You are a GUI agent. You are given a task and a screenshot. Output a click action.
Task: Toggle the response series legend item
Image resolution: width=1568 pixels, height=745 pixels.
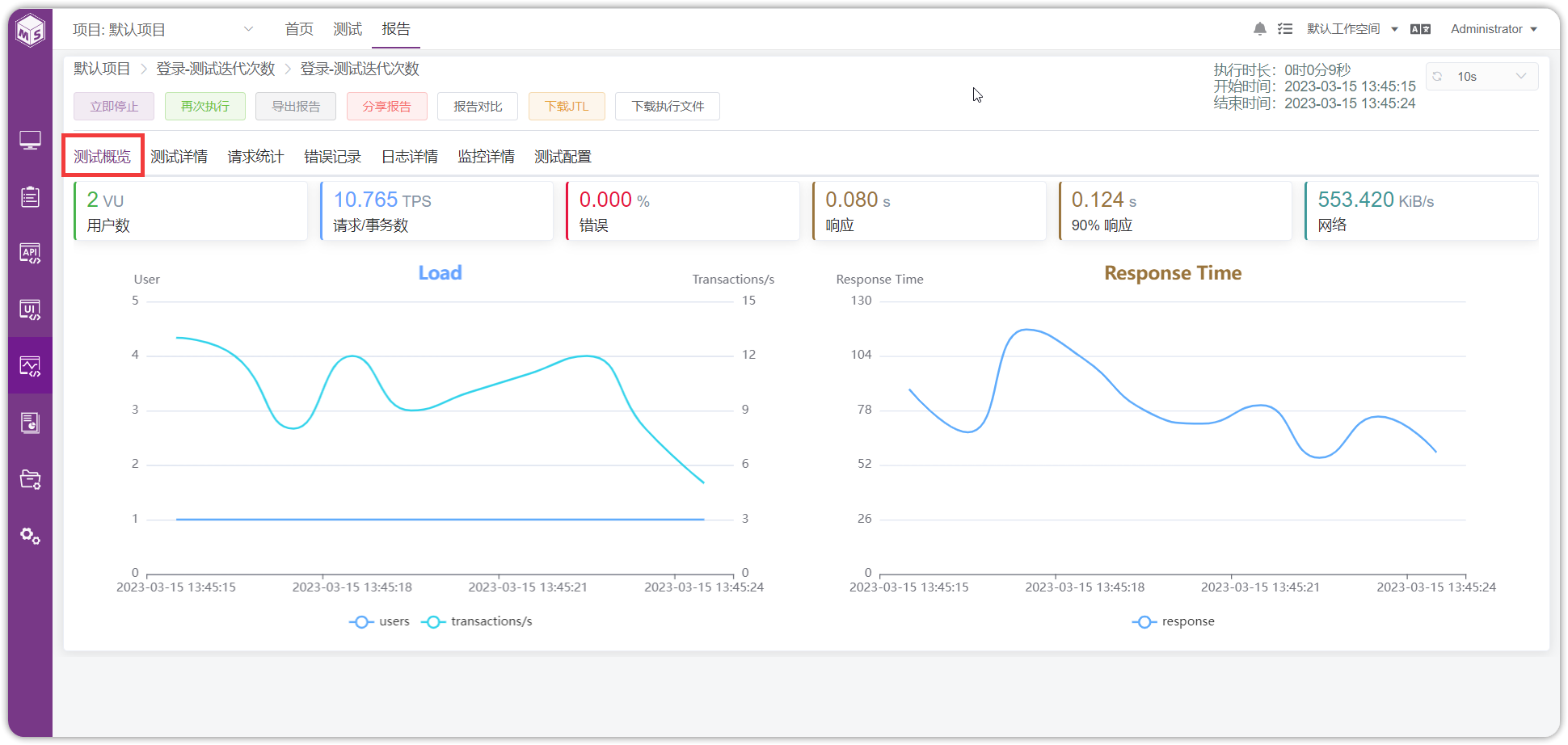1173,621
